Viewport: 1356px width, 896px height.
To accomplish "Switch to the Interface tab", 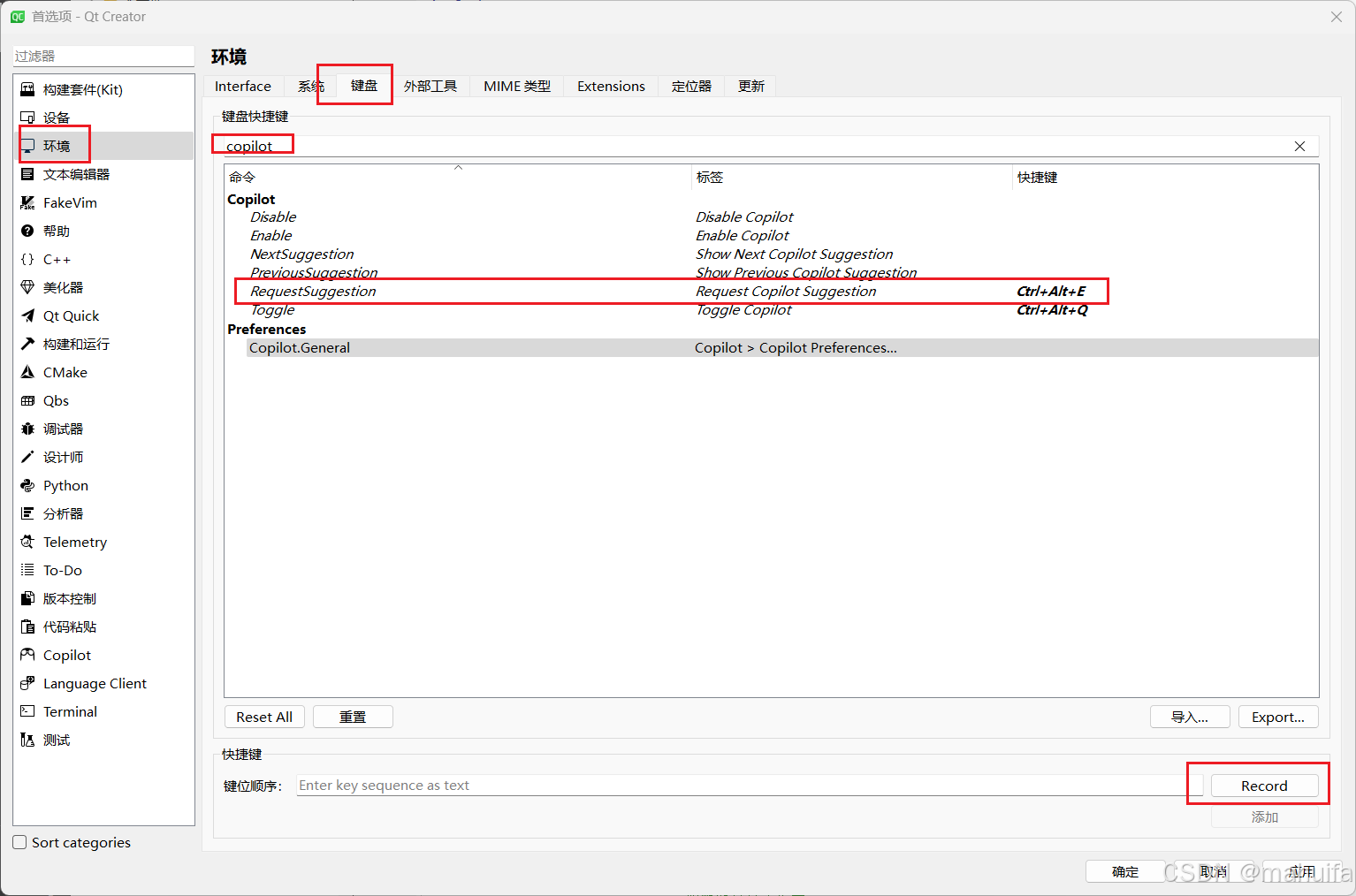I will point(243,86).
